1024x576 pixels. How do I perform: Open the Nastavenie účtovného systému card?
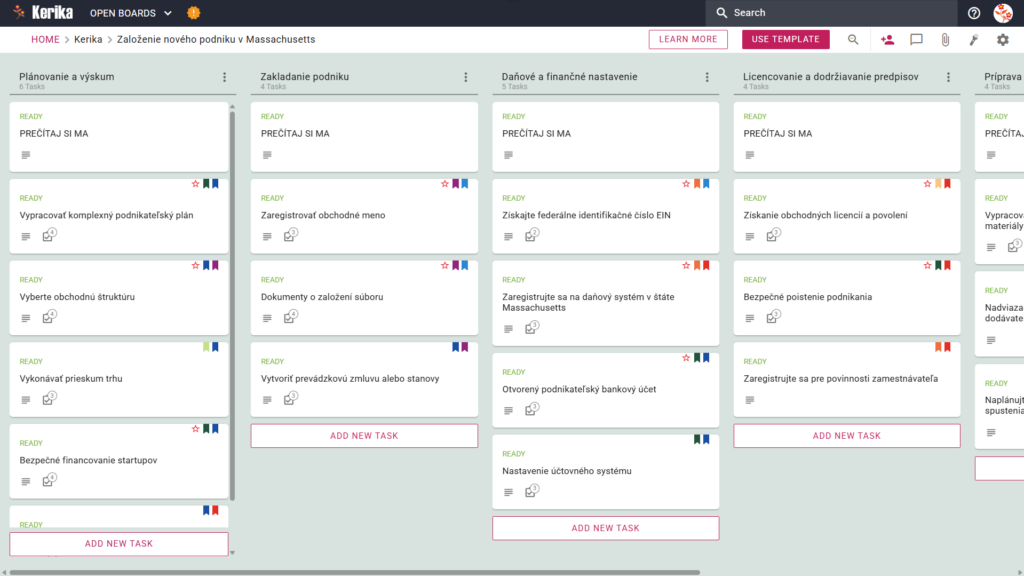(x=605, y=472)
